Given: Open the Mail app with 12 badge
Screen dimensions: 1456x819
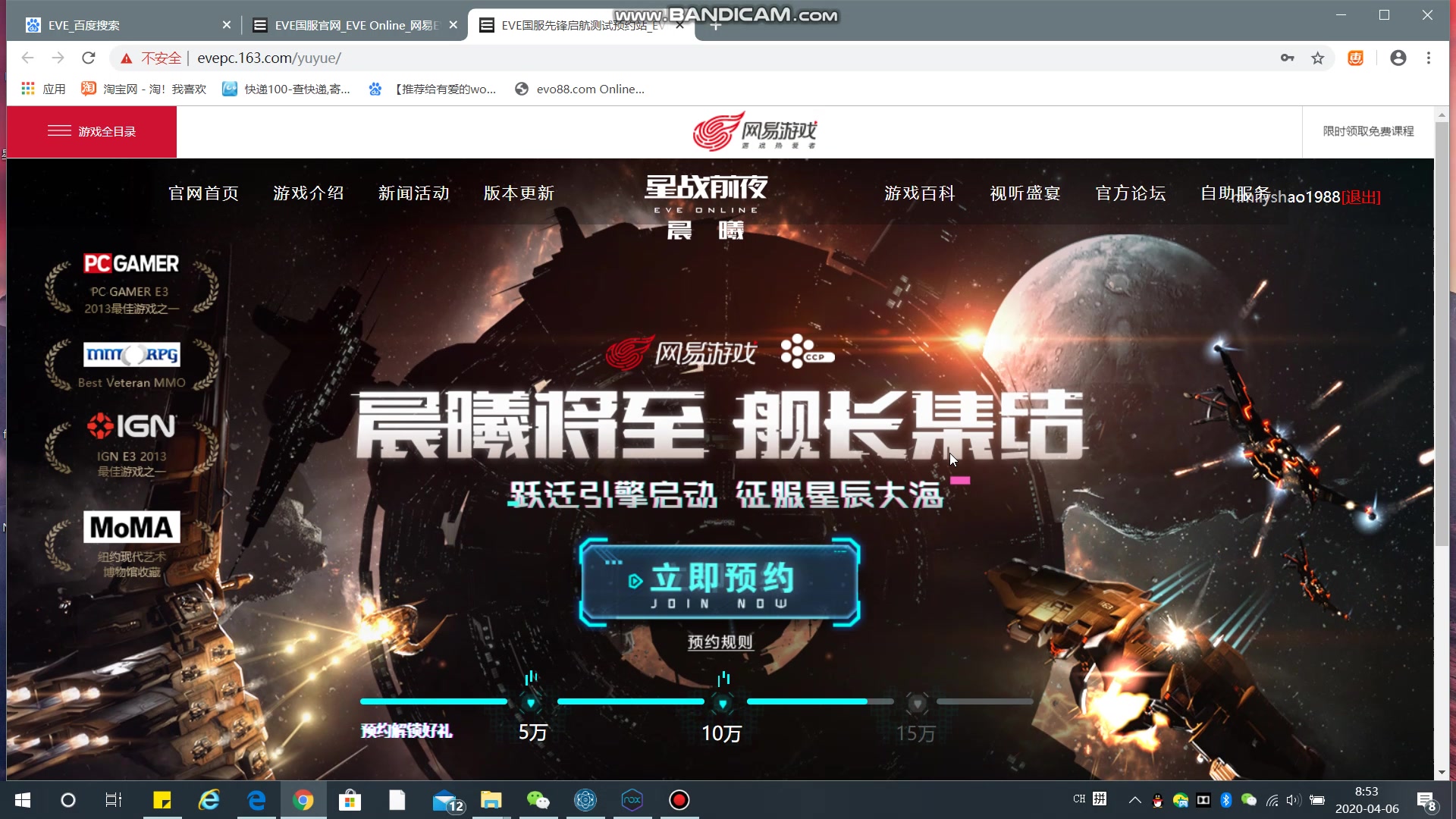Looking at the screenshot, I should click(447, 801).
